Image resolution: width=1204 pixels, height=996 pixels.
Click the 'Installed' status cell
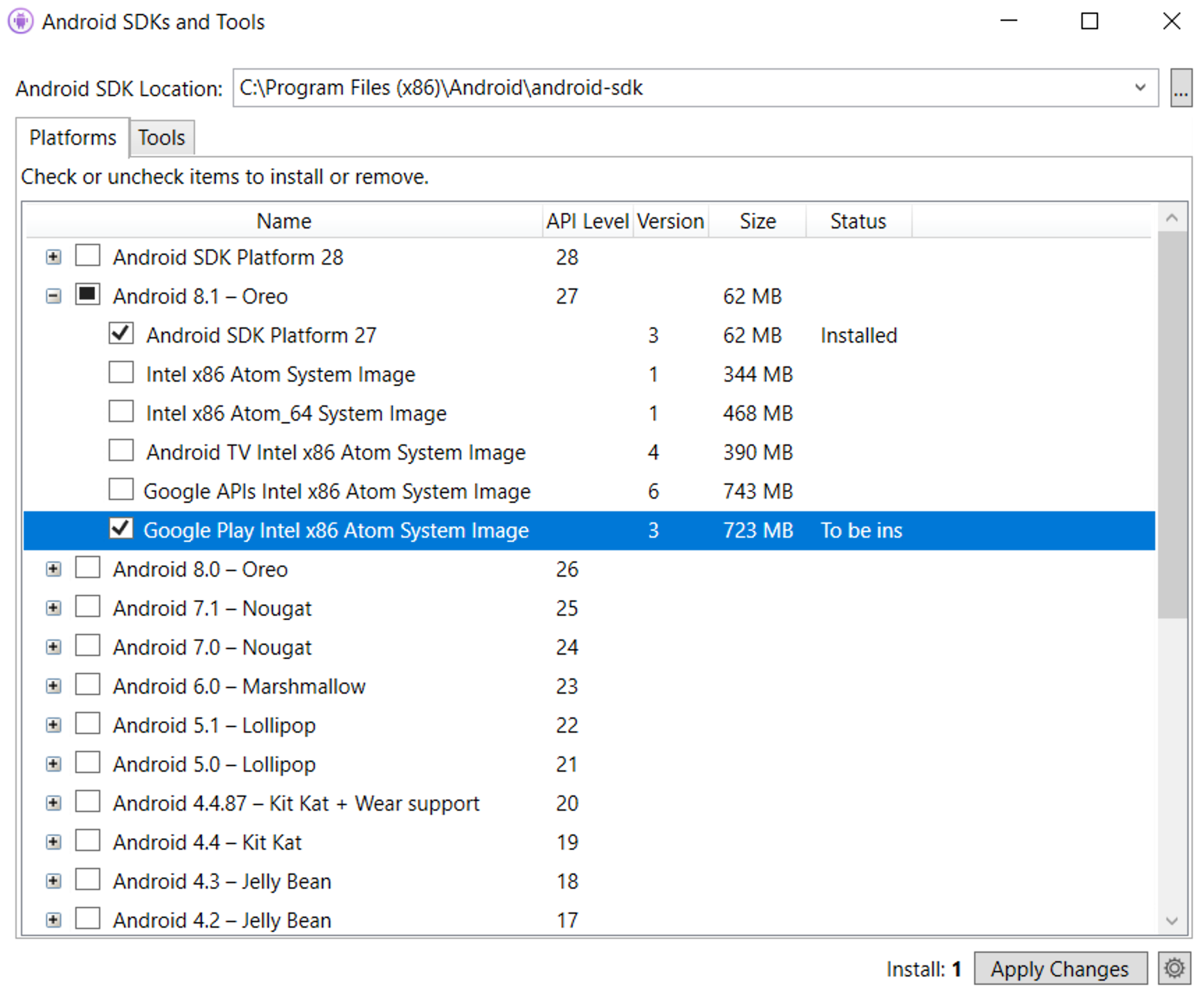(858, 335)
